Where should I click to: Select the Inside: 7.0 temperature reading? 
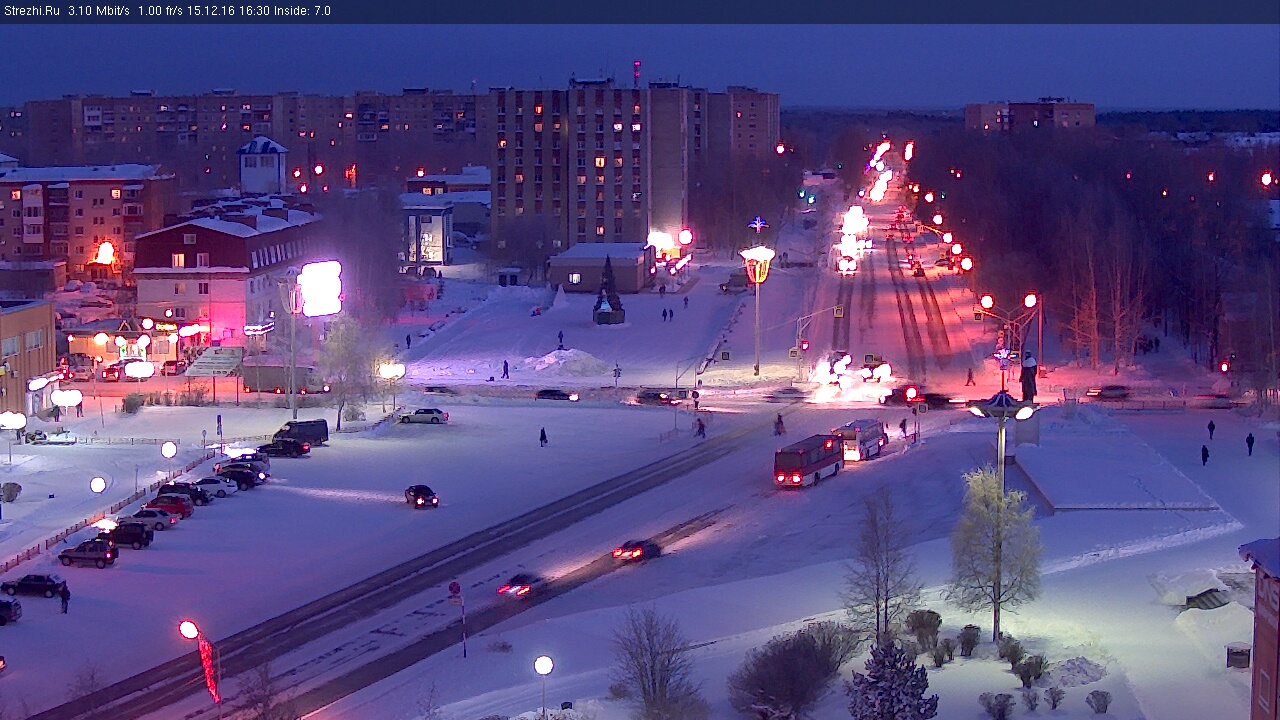[x=303, y=11]
